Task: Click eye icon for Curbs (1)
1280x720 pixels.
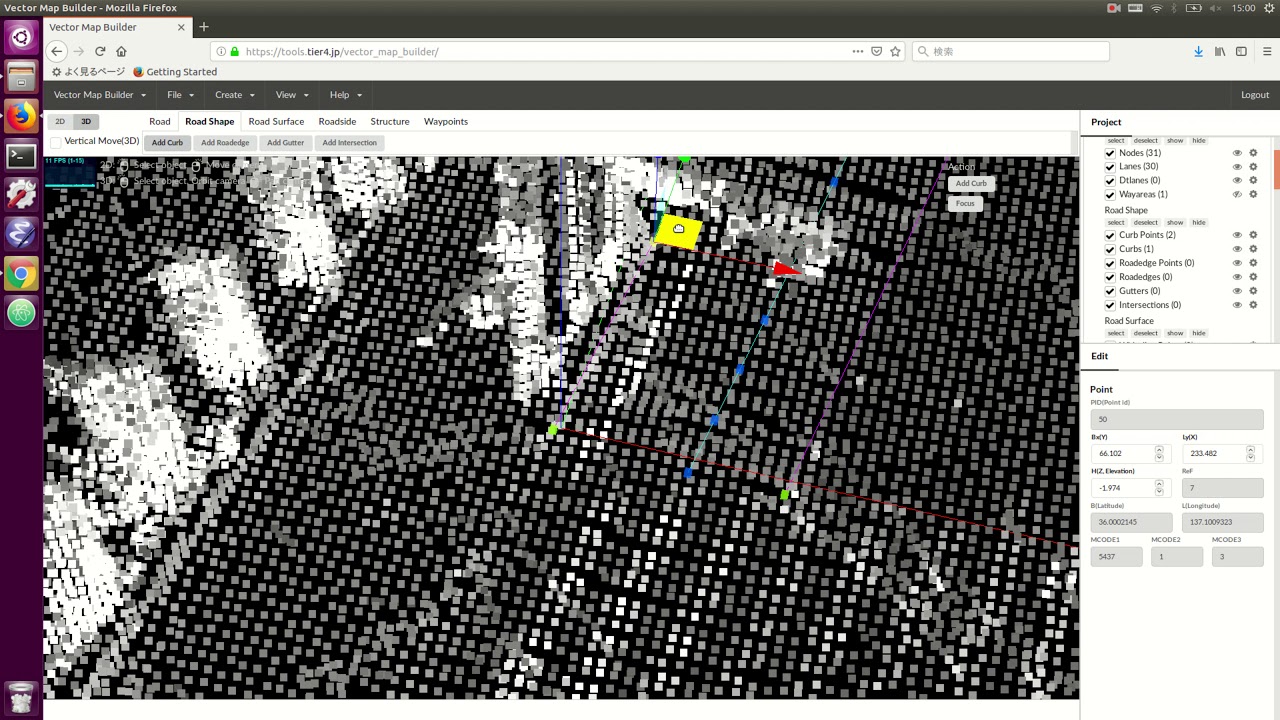Action: pyautogui.click(x=1237, y=249)
